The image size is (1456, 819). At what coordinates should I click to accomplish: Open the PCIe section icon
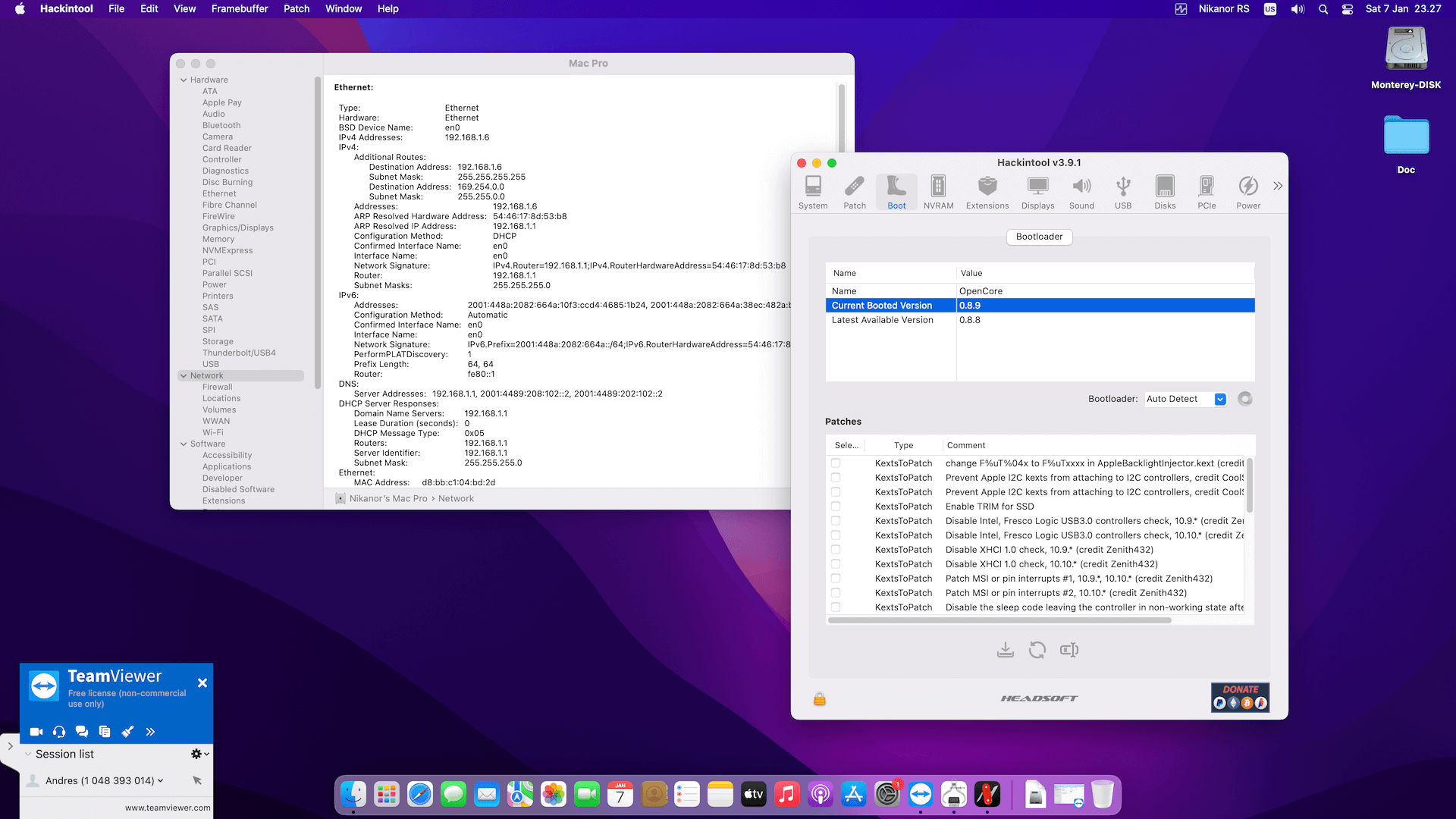tap(1206, 192)
